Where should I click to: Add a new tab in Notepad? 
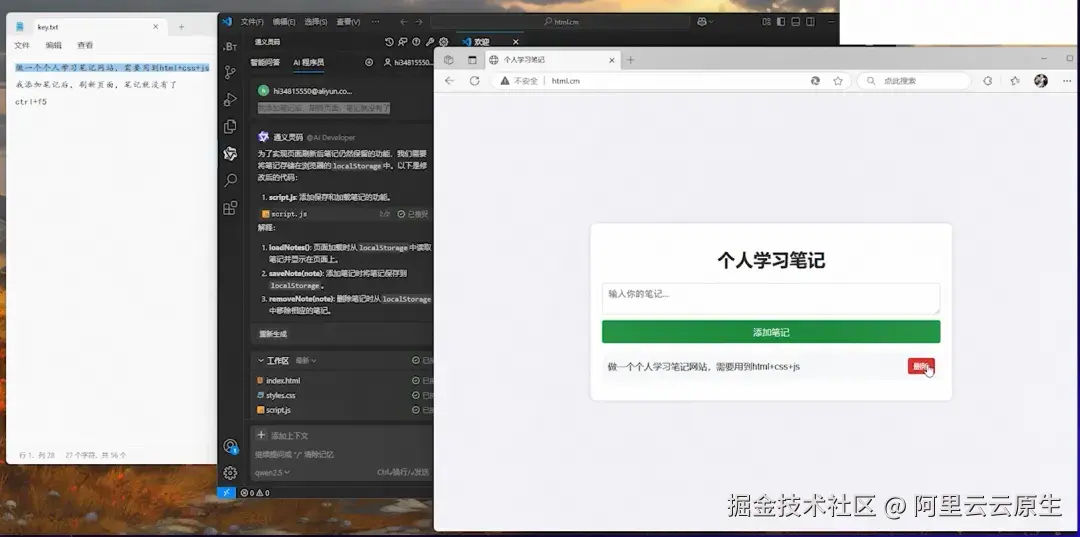(181, 27)
